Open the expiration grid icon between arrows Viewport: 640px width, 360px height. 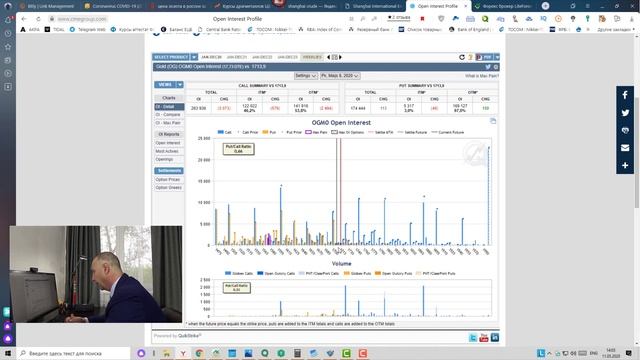(335, 57)
